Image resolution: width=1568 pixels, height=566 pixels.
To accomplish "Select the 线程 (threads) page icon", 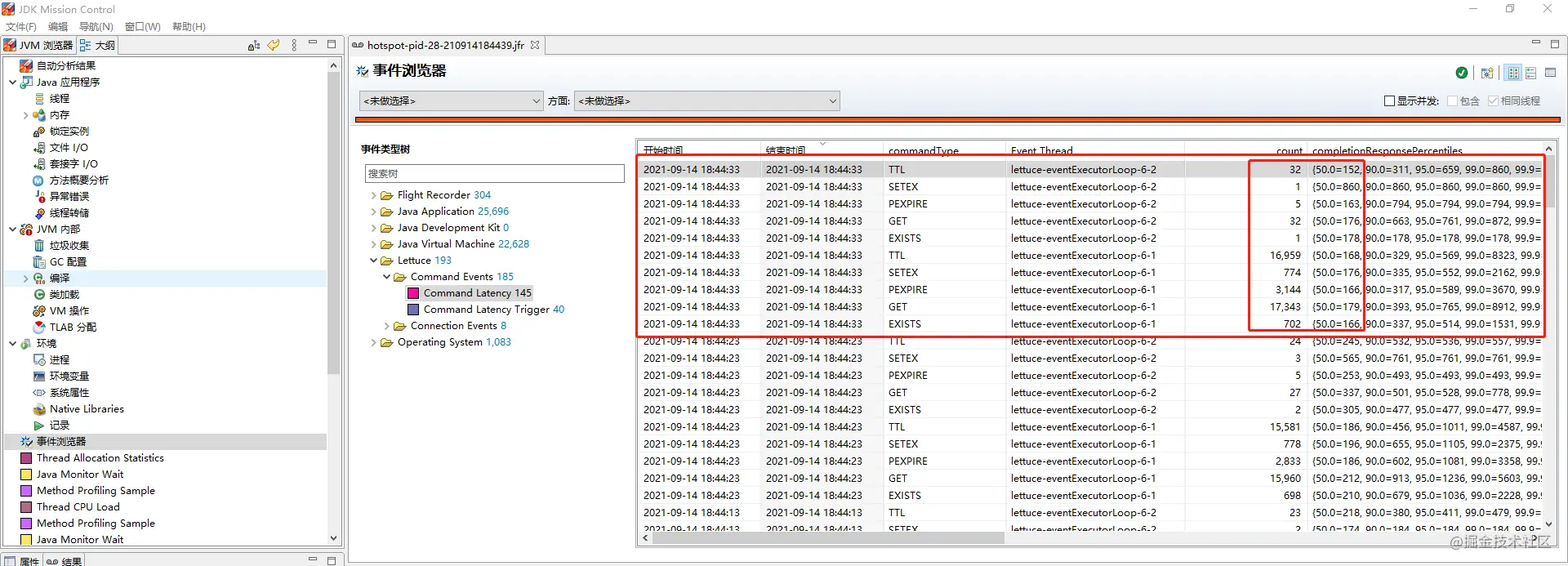I will 39,98.
